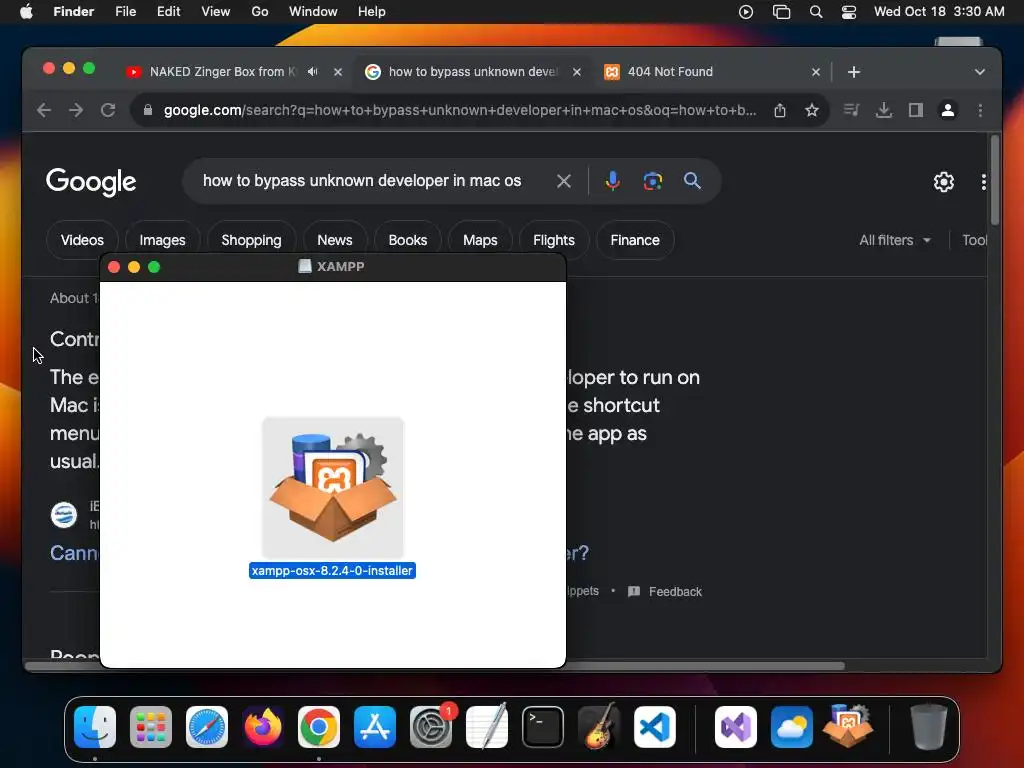Click the Chrome vertical scrollbar
This screenshot has width=1024, height=768.
(x=995, y=180)
